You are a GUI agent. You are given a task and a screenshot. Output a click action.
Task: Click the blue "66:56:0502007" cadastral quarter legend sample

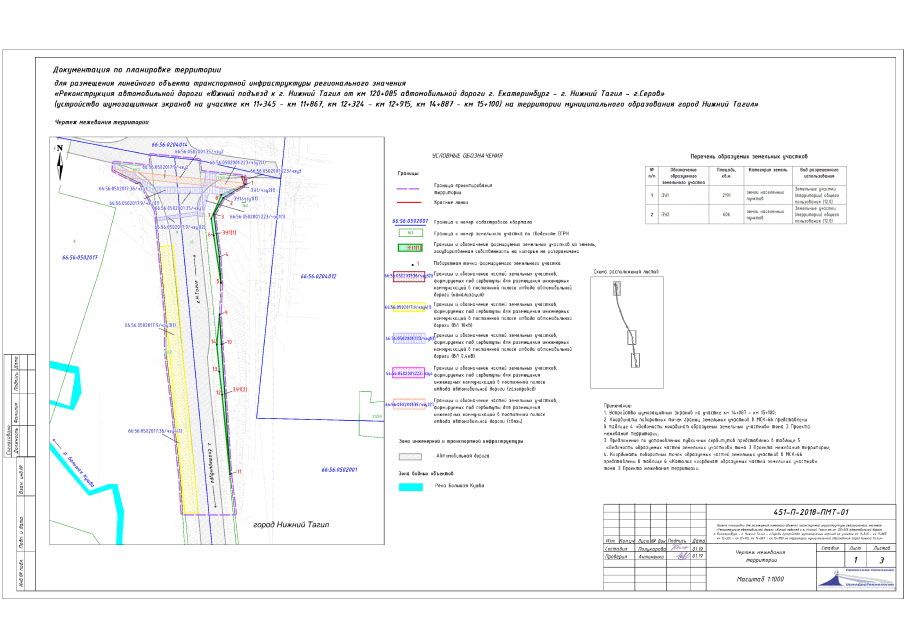click(x=410, y=222)
